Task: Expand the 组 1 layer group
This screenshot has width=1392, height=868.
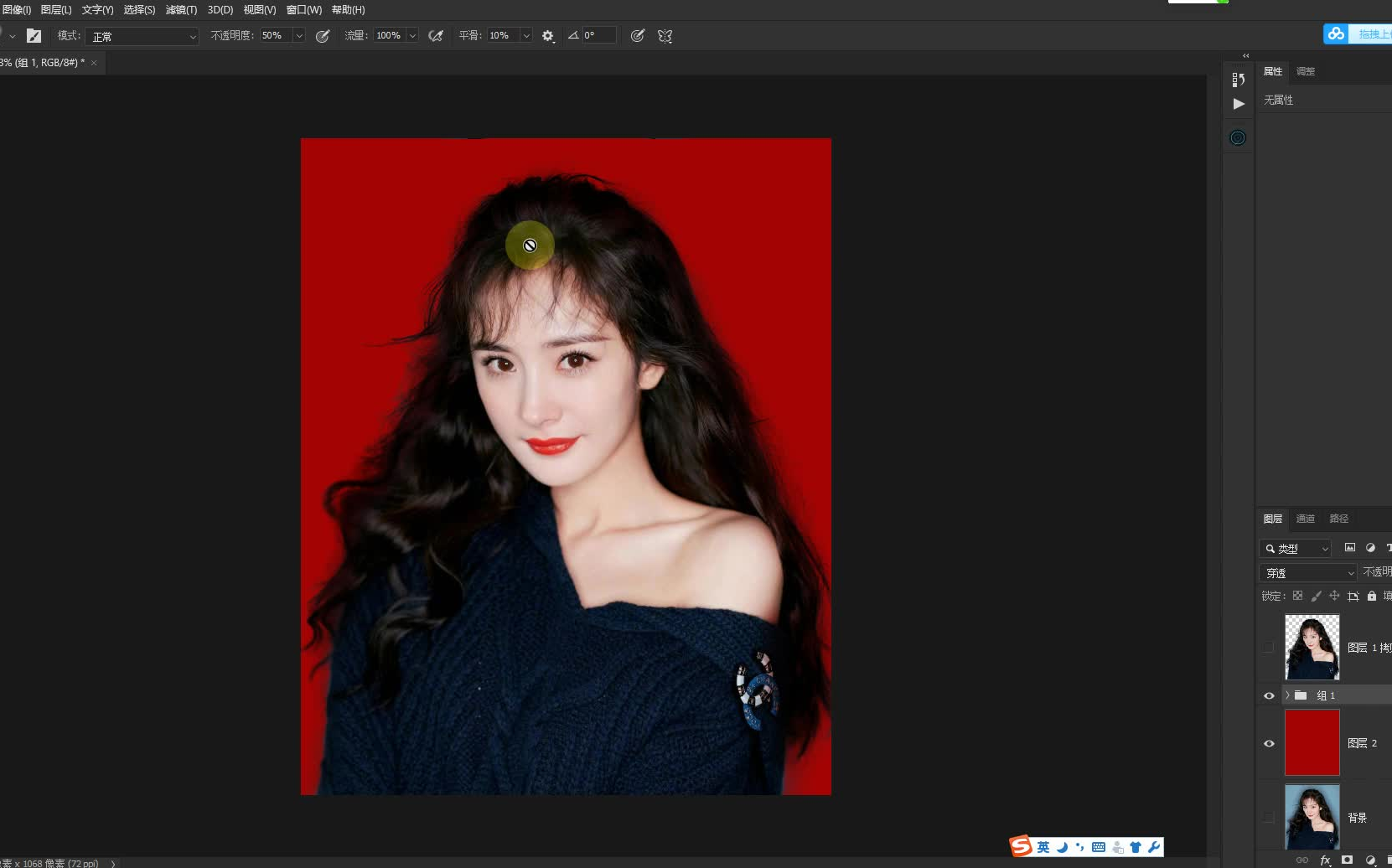Action: [x=1290, y=695]
